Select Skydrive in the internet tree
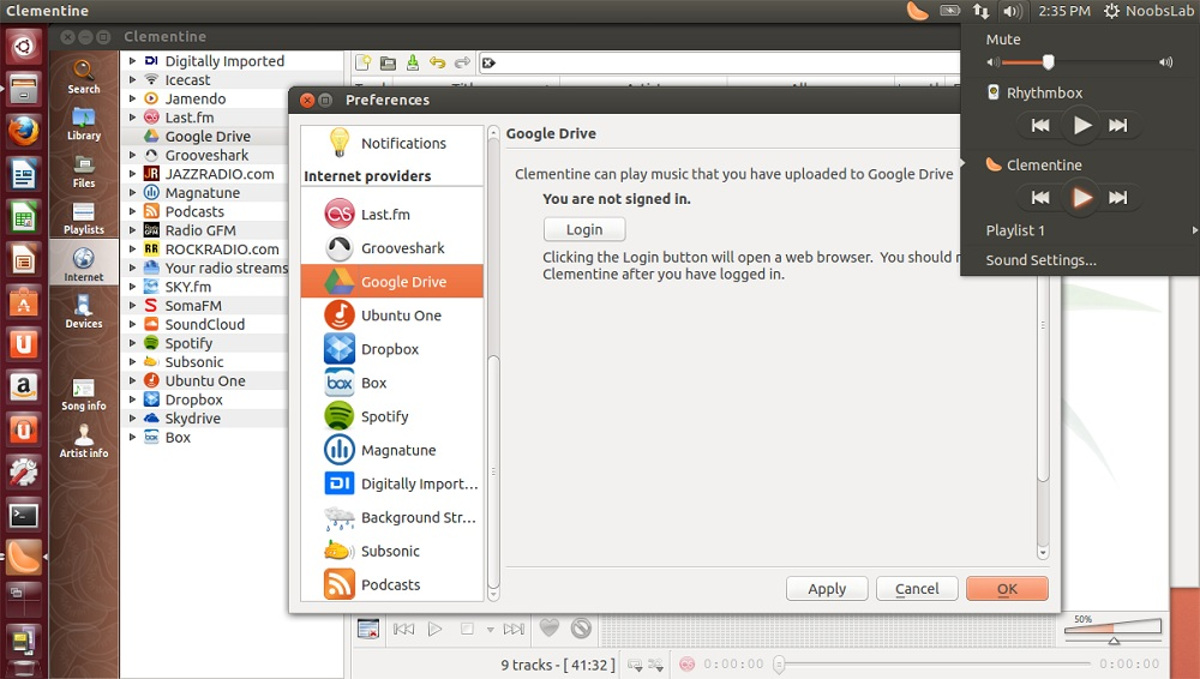The width and height of the screenshot is (1200, 679). [x=192, y=418]
